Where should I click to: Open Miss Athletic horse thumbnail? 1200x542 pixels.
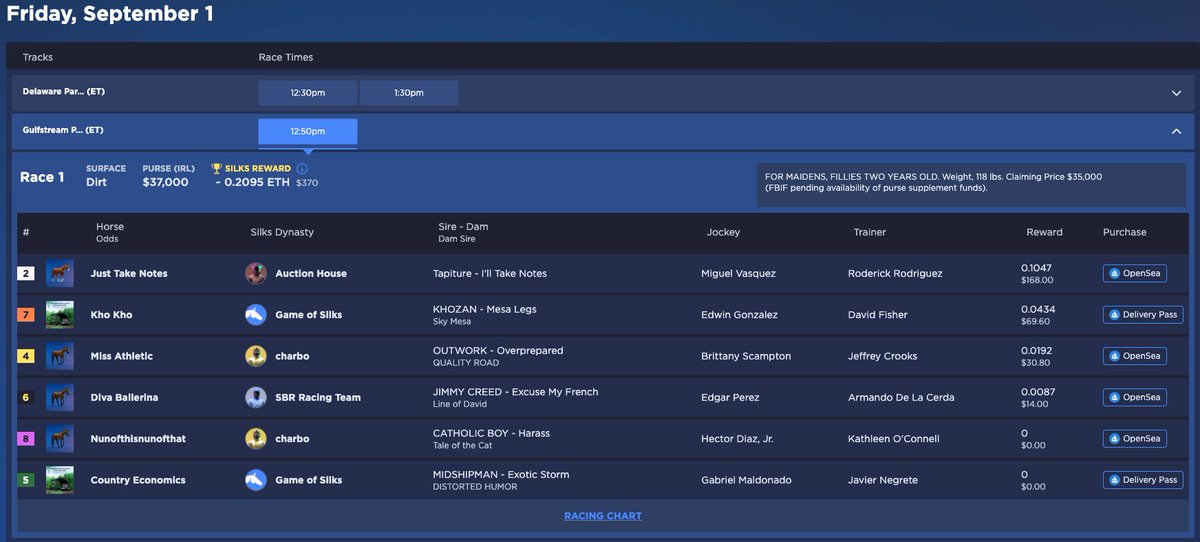60,356
